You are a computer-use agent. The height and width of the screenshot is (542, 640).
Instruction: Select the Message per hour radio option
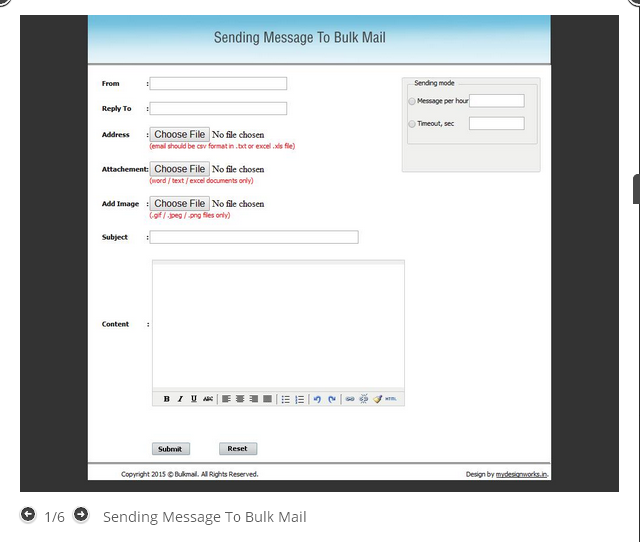point(412,101)
